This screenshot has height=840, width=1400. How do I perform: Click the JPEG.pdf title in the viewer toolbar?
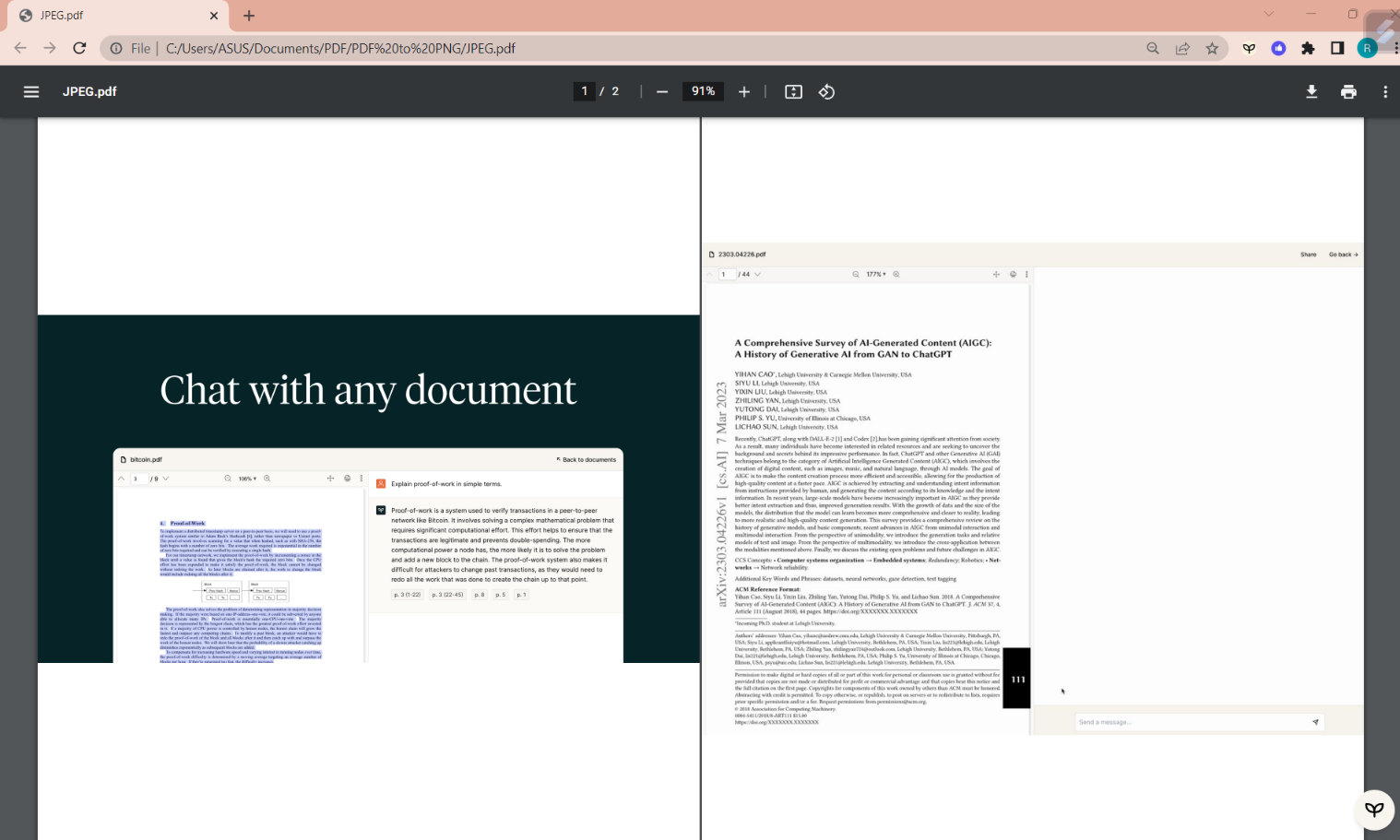[x=89, y=91]
